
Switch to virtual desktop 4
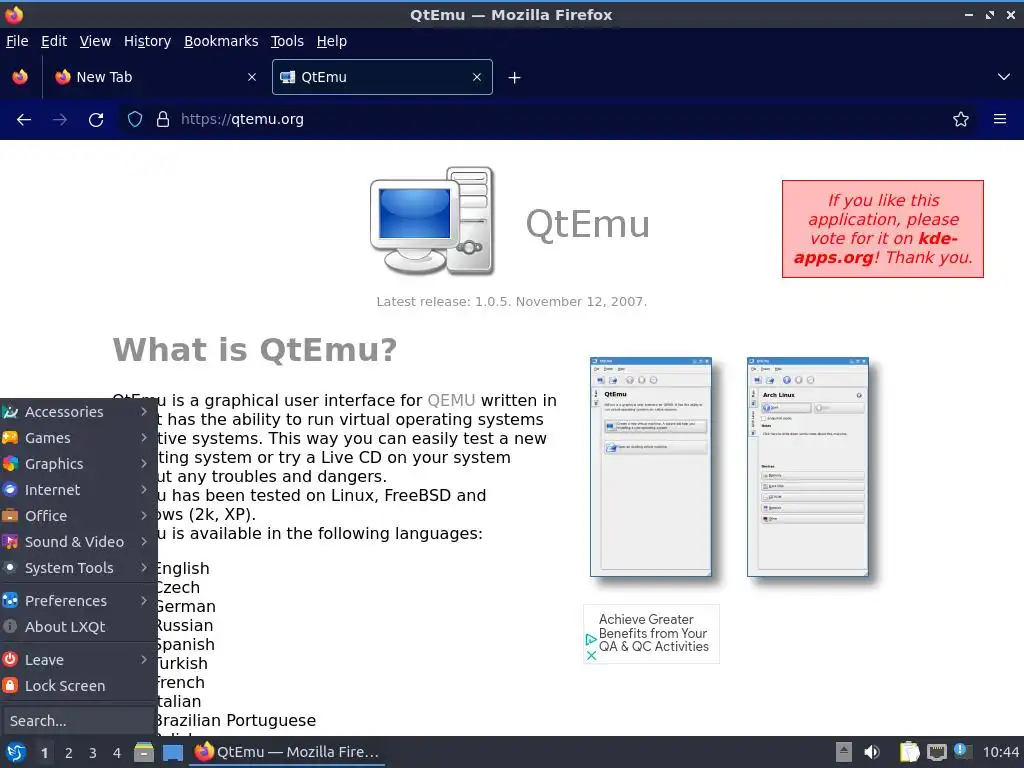pos(117,753)
